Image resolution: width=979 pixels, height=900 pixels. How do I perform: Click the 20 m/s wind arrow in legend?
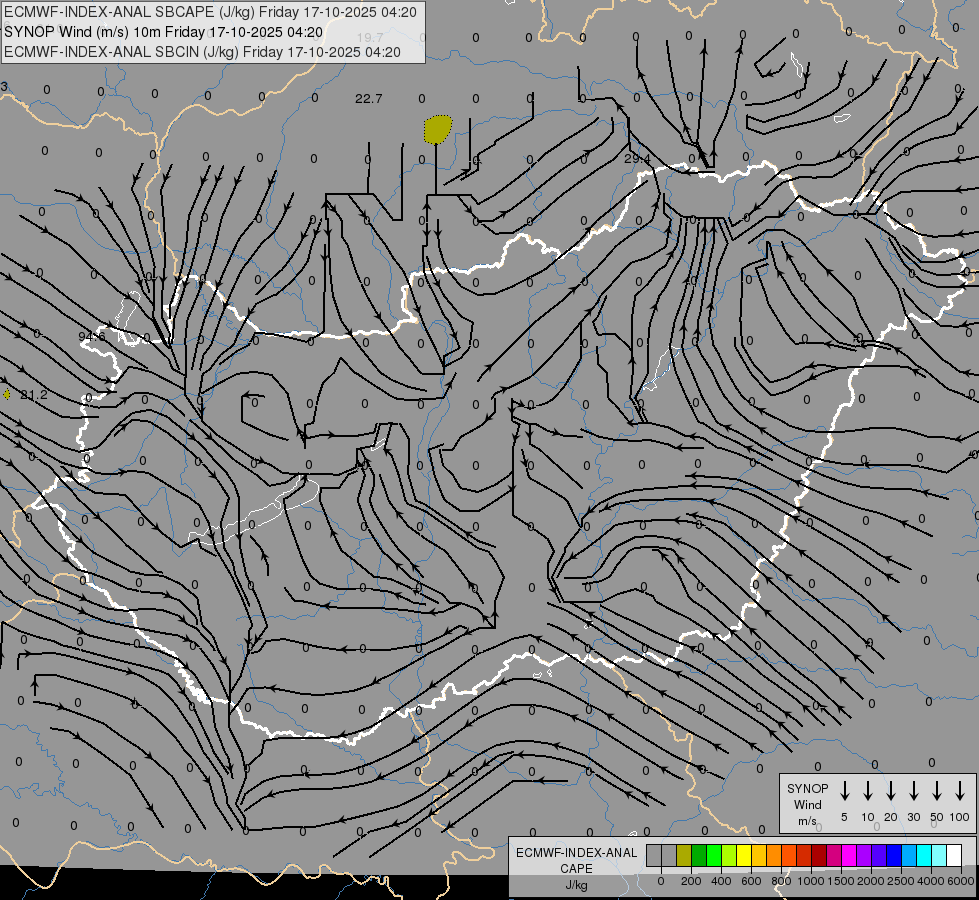click(891, 791)
